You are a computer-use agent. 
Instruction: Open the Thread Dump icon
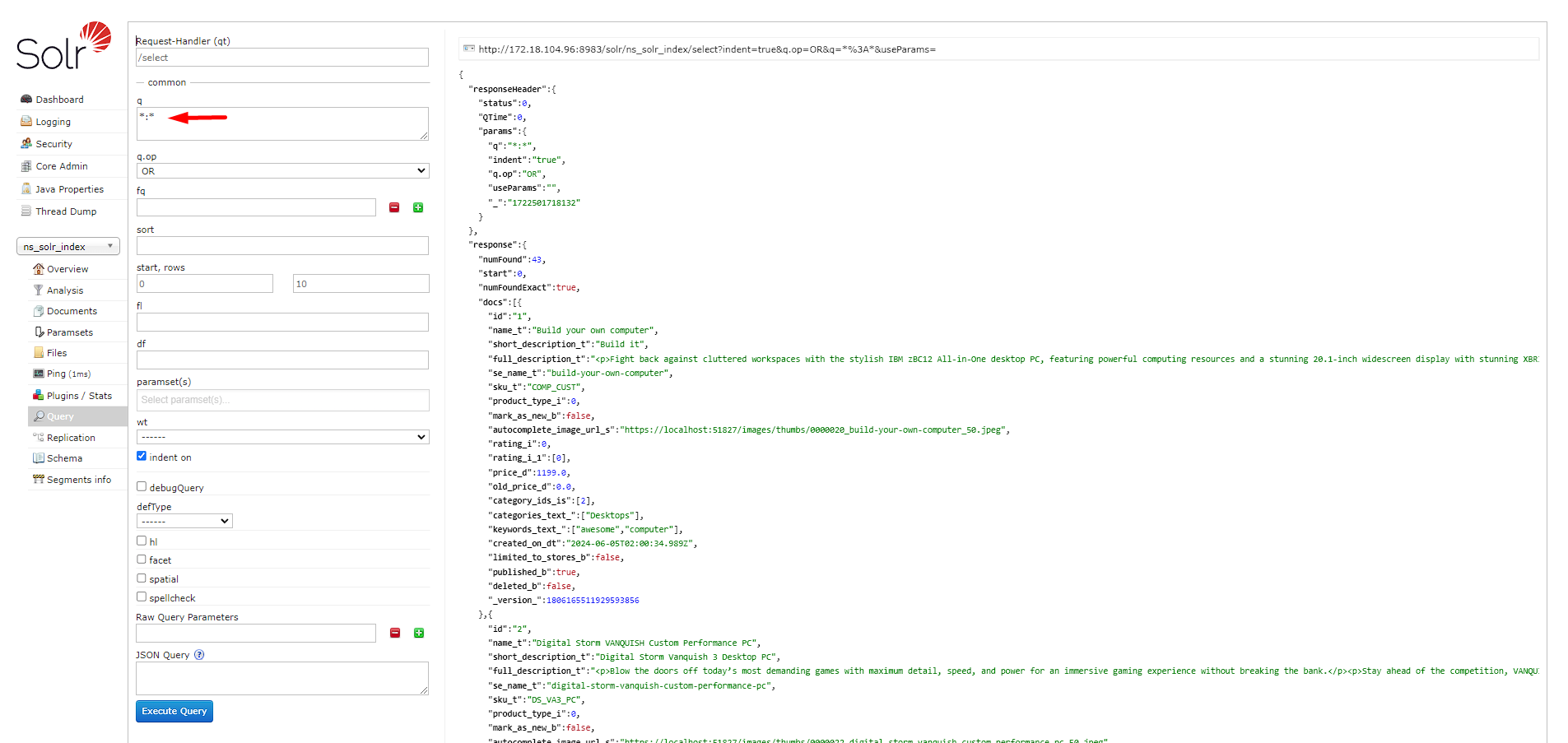(26, 211)
